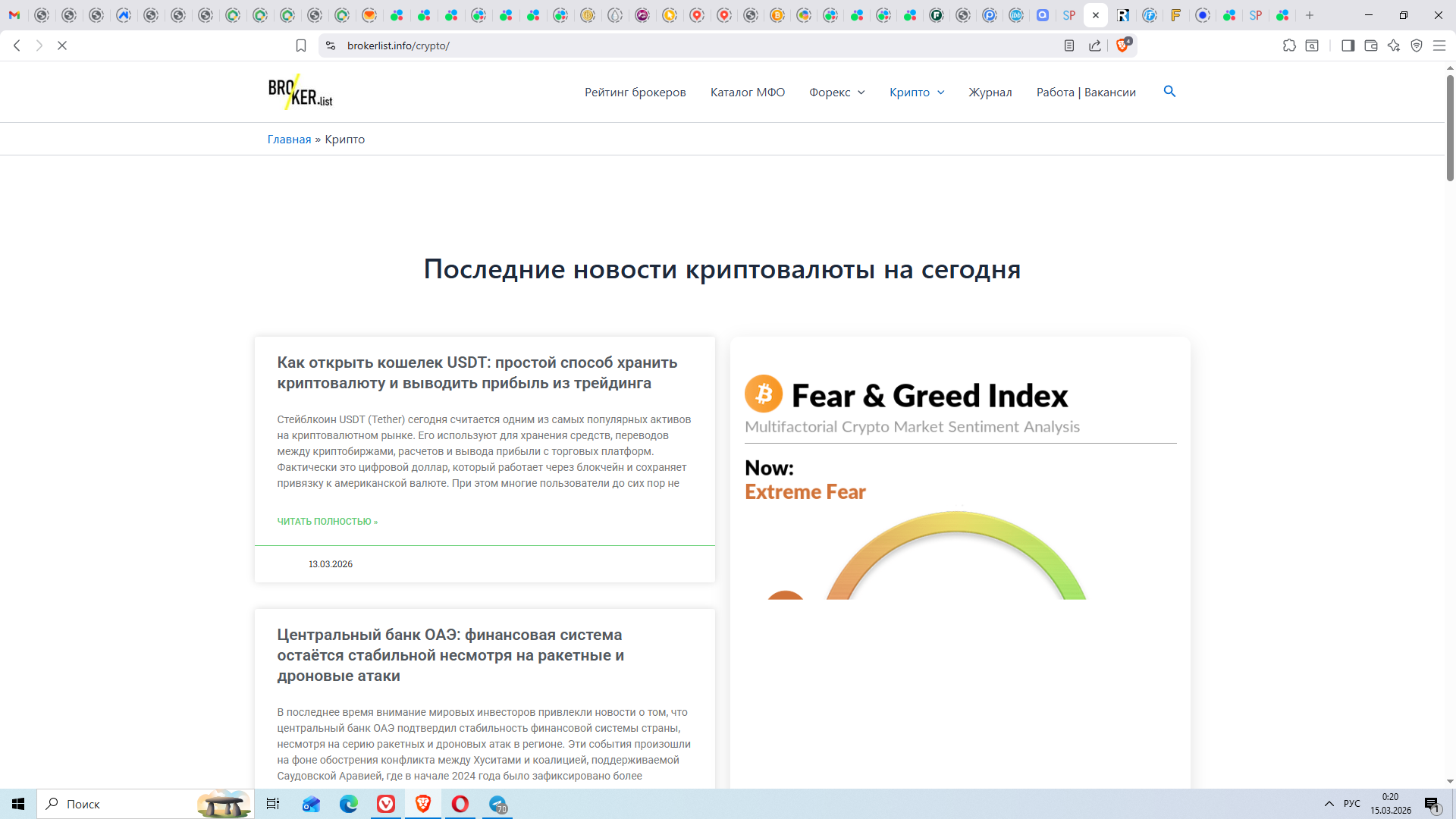This screenshot has width=1456, height=819.
Task: Toggle the browser sidebar panel
Action: pos(1348,45)
